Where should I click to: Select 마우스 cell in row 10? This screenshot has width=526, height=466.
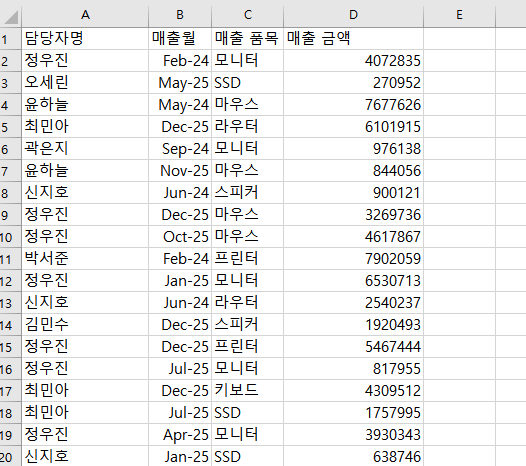point(248,237)
